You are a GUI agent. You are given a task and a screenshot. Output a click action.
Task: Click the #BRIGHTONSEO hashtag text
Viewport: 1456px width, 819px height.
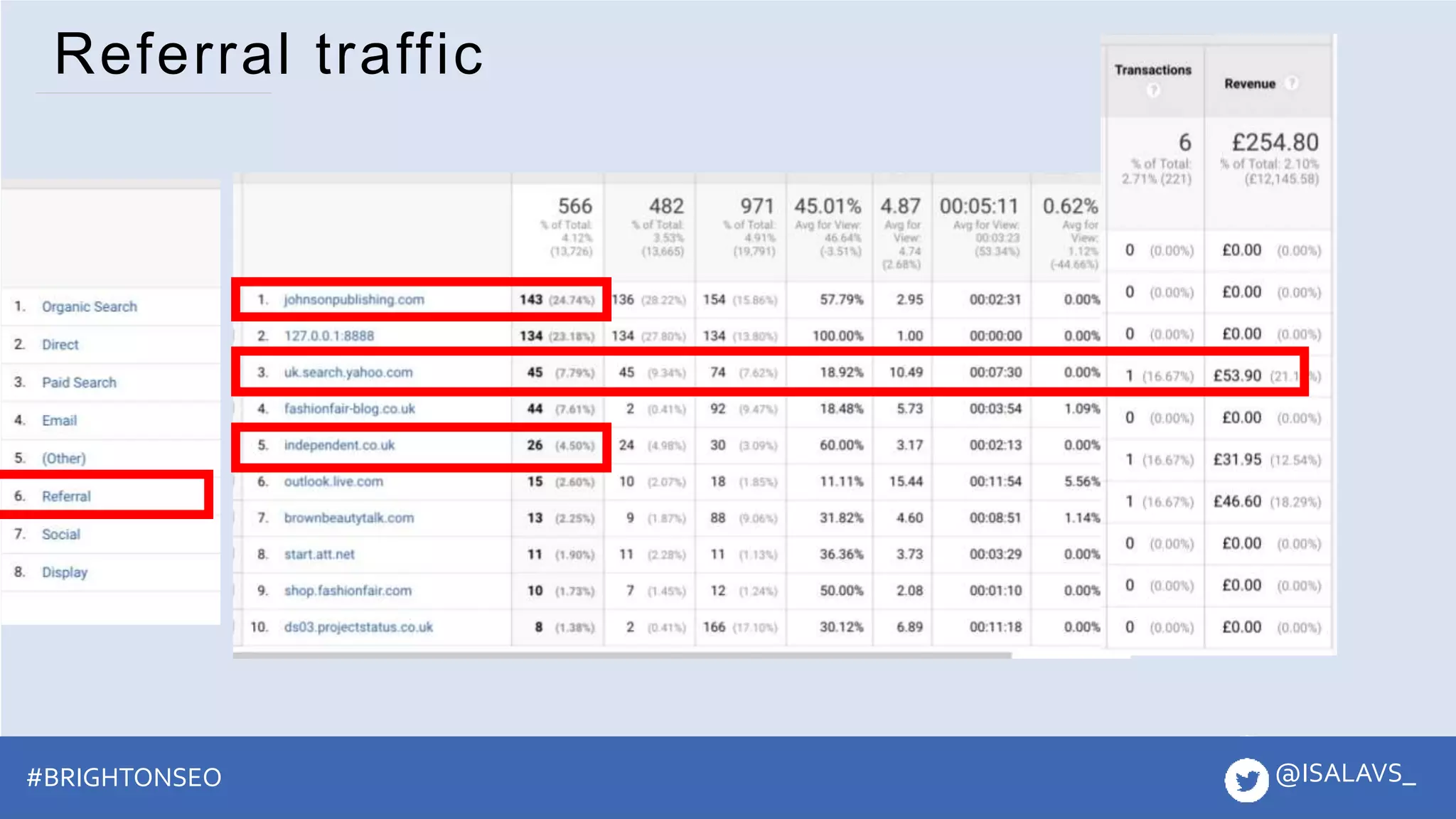tap(124, 777)
